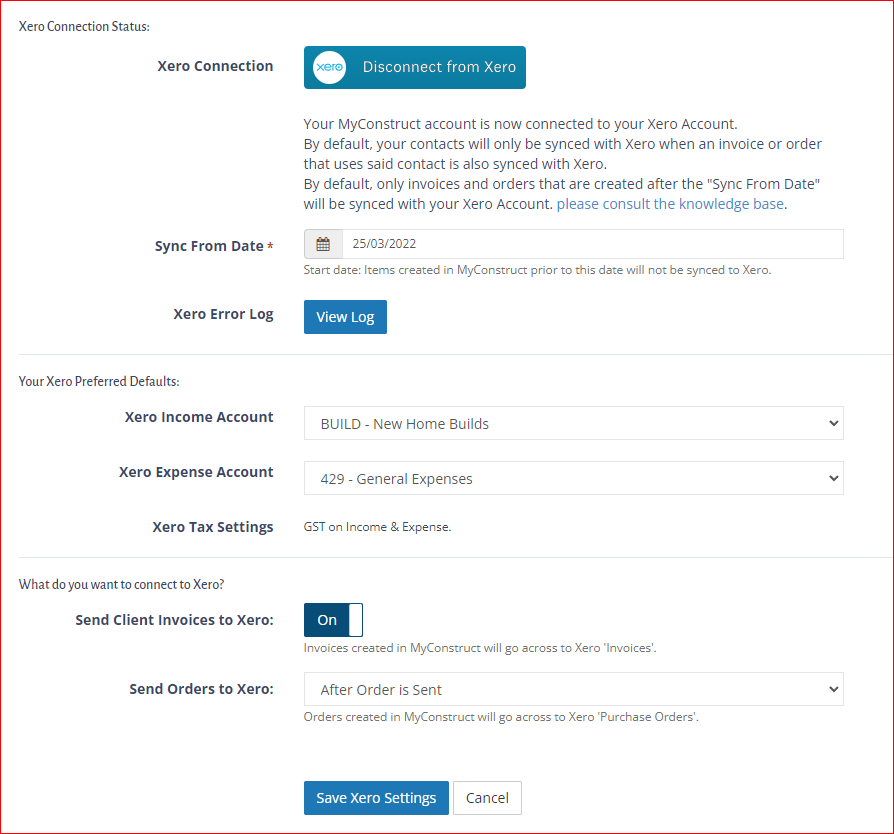Click the 'Invoices created in MyConstruct' hint
The image size is (894, 834).
(x=479, y=648)
